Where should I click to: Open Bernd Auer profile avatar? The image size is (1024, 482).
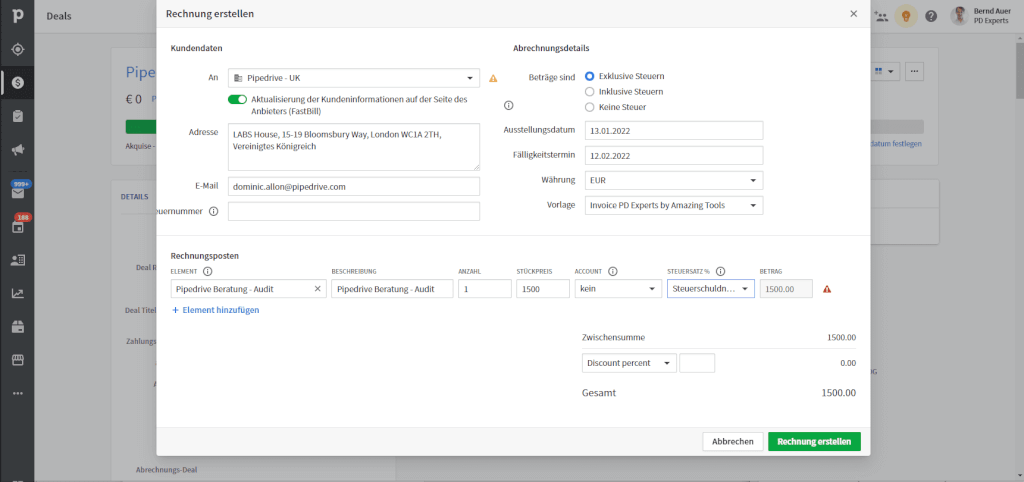(x=959, y=16)
